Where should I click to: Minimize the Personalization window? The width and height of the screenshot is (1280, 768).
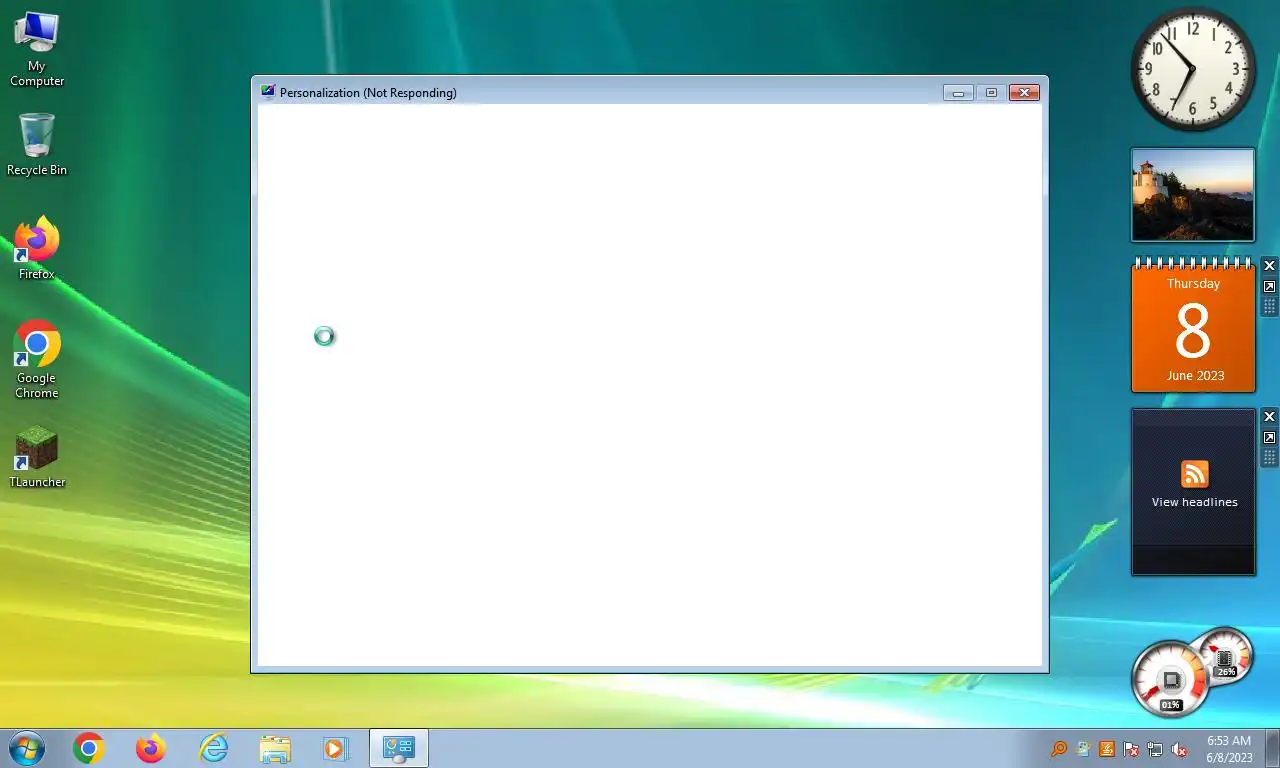958,92
